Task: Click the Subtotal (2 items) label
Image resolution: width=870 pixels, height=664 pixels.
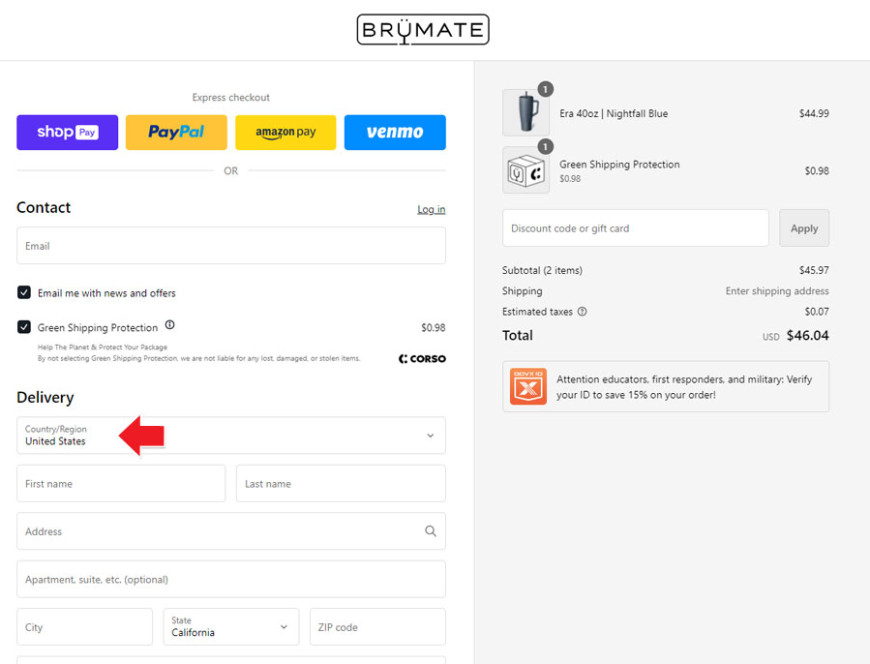Action: [542, 270]
